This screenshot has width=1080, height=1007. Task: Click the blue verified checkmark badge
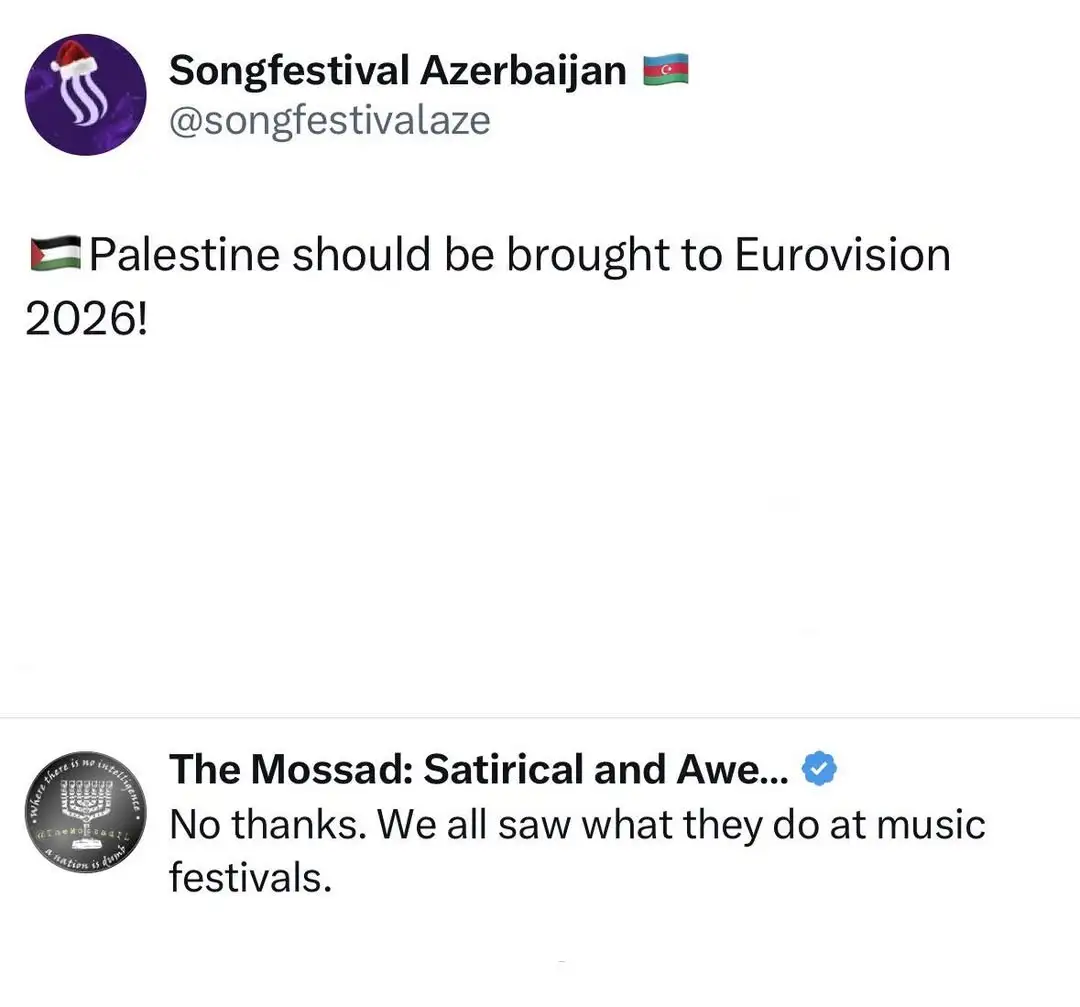[x=819, y=770]
